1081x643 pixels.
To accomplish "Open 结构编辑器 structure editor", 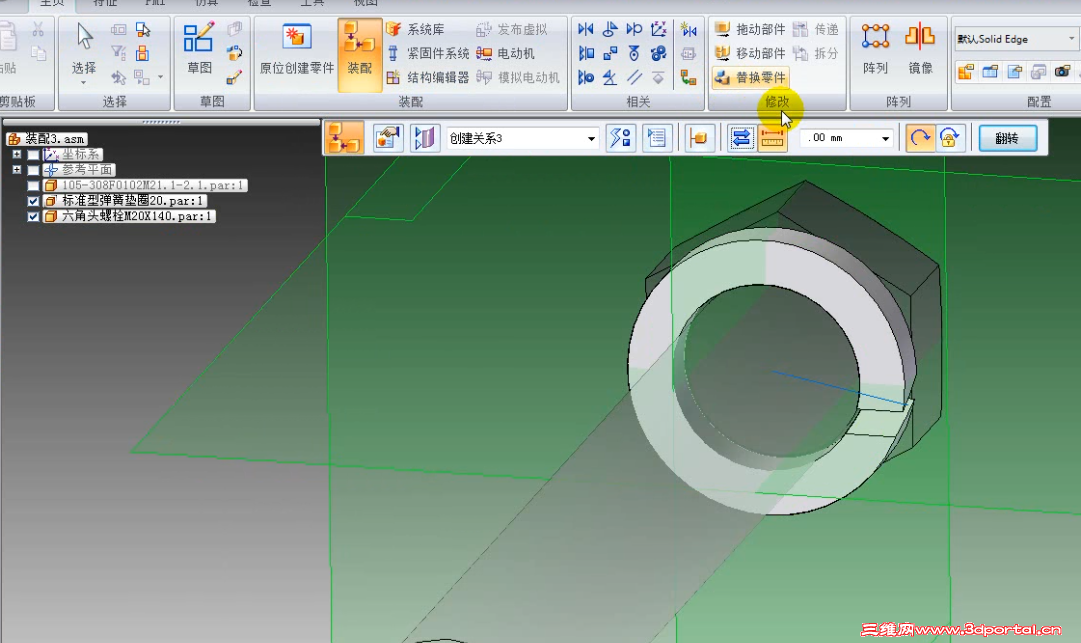I will (x=427, y=77).
